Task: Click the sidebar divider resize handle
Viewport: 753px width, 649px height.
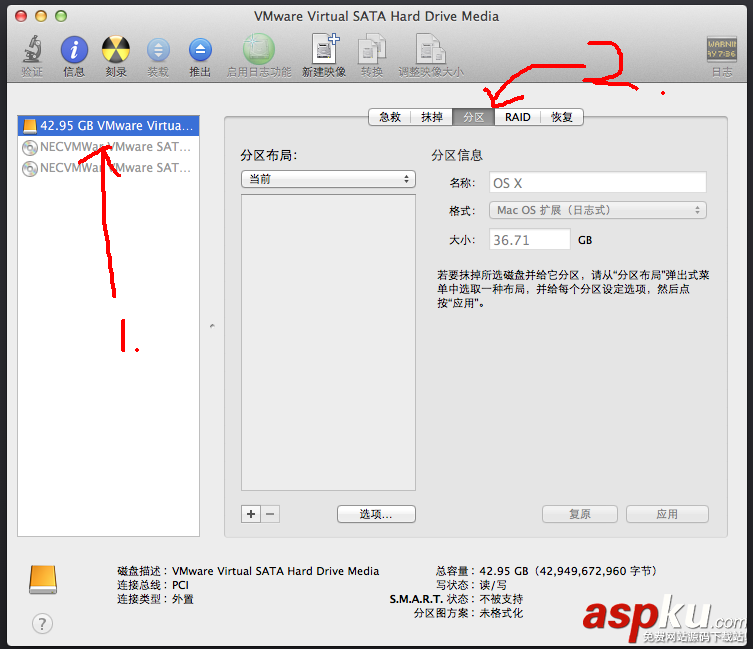Action: click(212, 326)
